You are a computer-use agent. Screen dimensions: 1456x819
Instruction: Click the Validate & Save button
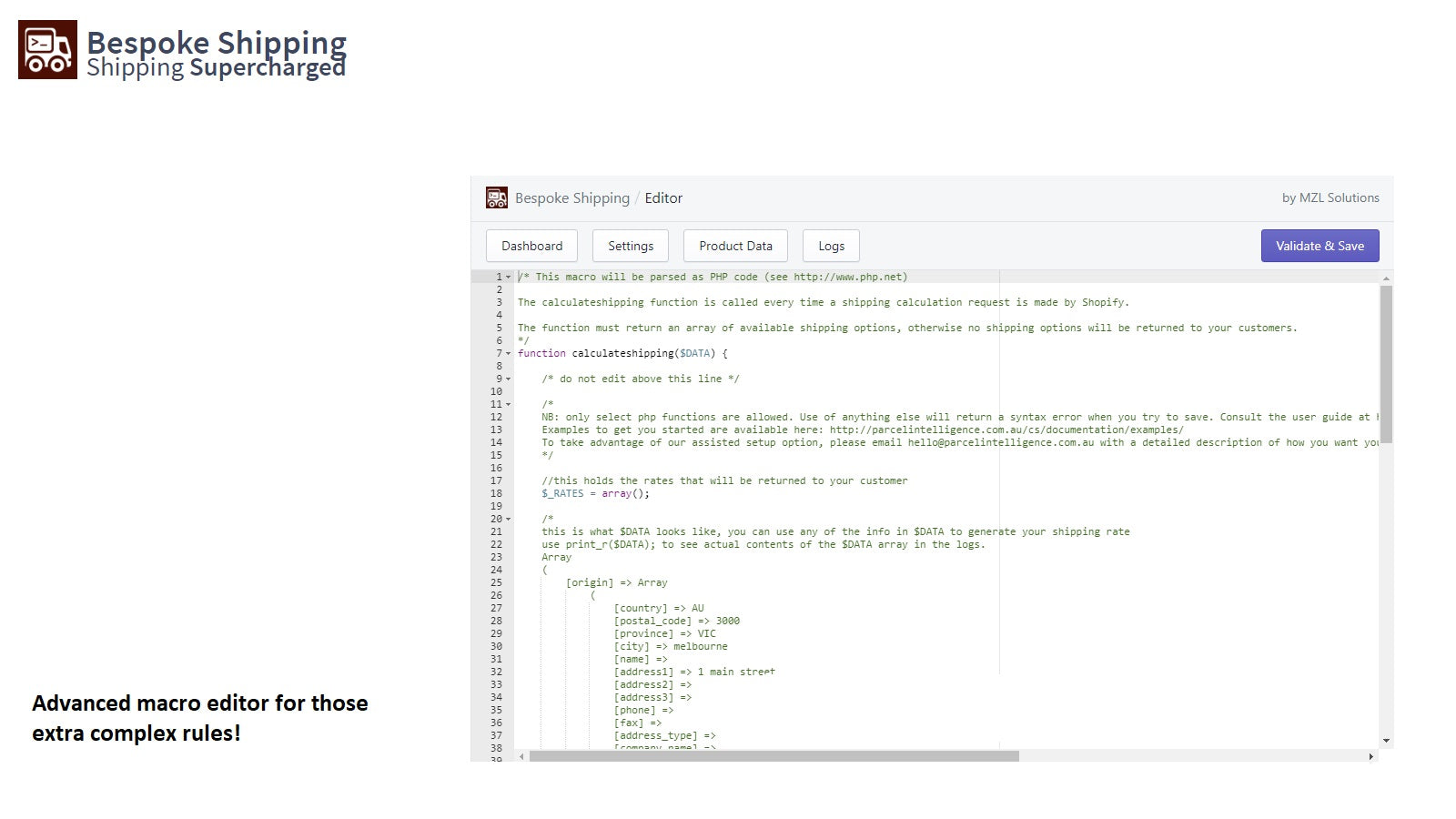pos(1319,246)
